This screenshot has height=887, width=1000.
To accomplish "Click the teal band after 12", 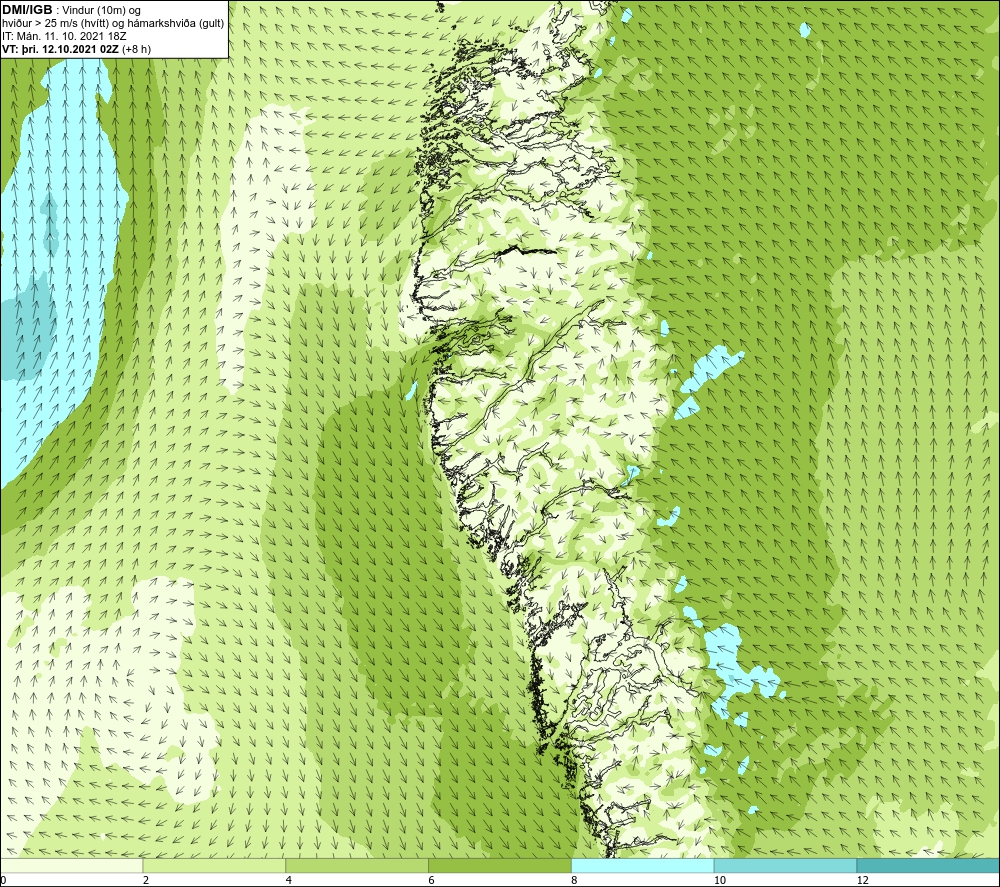I will point(929,865).
